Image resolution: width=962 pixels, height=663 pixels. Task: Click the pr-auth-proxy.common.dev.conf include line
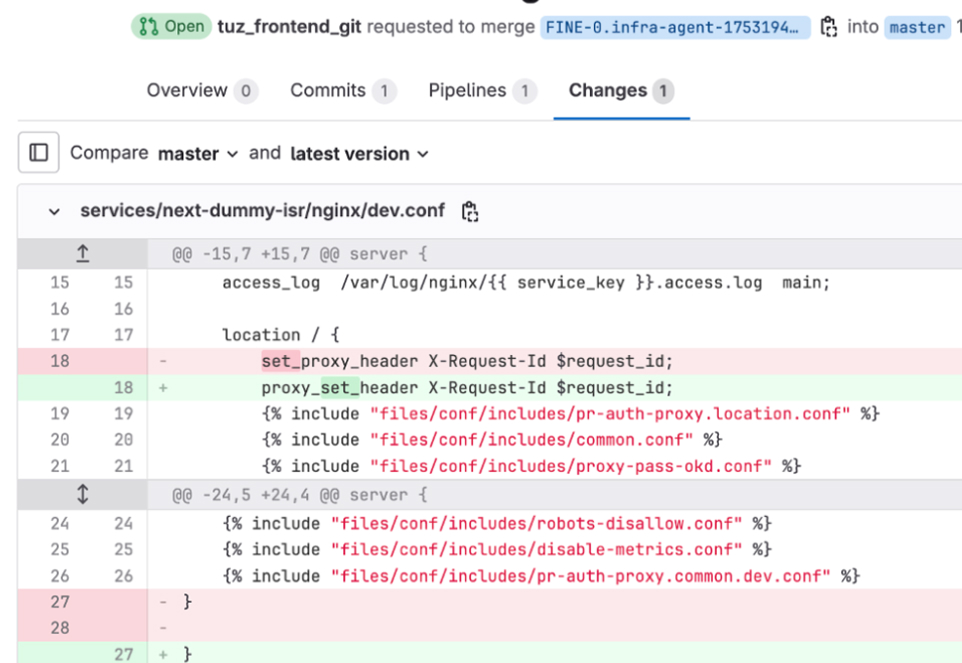pos(541,577)
